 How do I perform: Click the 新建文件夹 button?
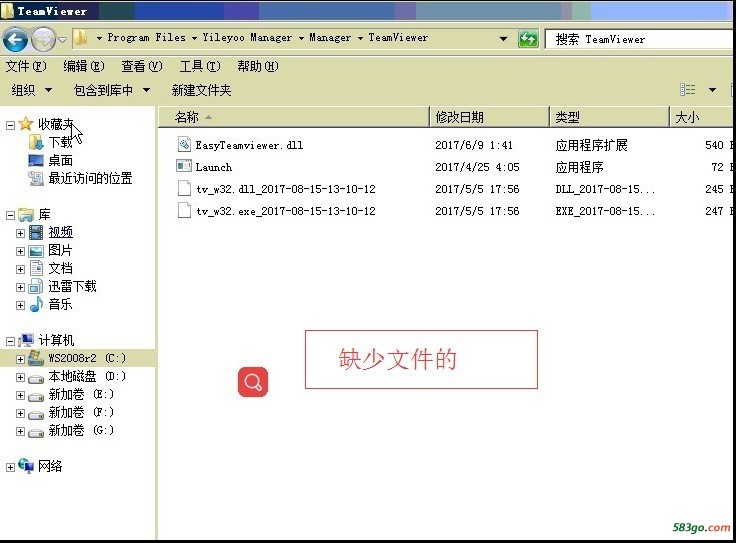click(201, 90)
